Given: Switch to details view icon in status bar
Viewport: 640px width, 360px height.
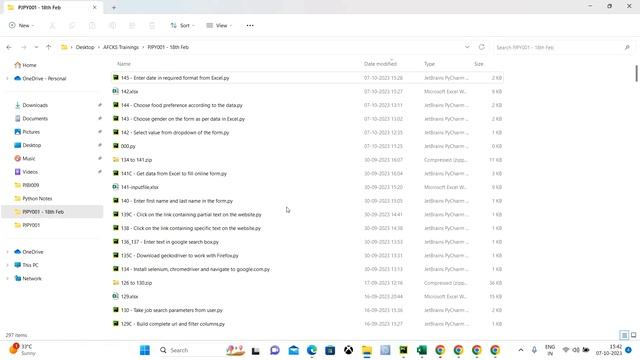Looking at the screenshot, I should 624,335.
